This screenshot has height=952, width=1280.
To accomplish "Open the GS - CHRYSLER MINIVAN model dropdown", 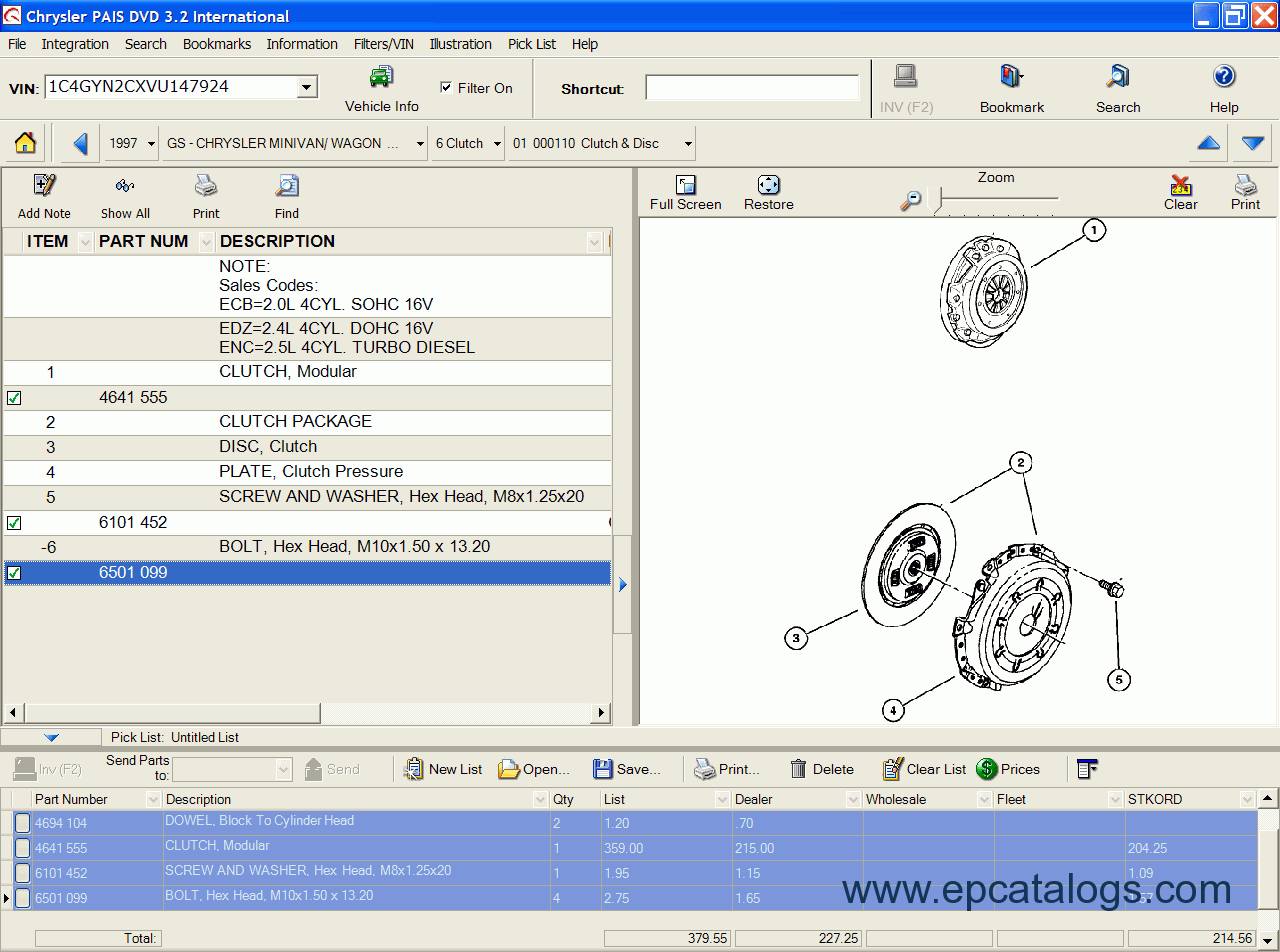I will (419, 144).
